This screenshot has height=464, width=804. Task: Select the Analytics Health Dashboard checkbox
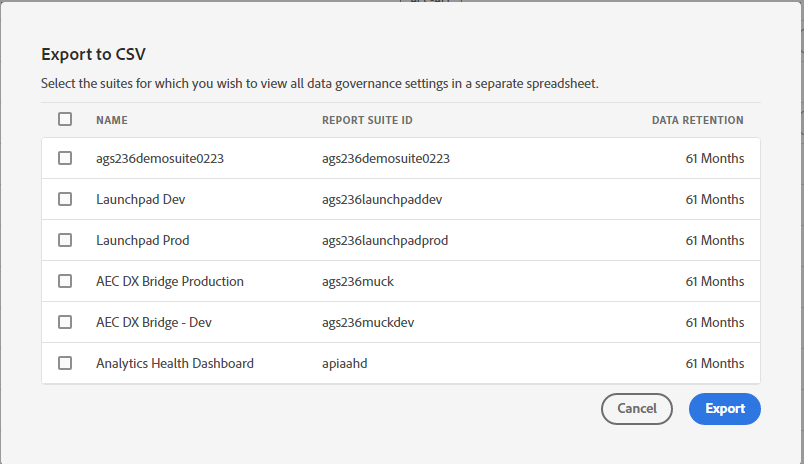pyautogui.click(x=65, y=363)
